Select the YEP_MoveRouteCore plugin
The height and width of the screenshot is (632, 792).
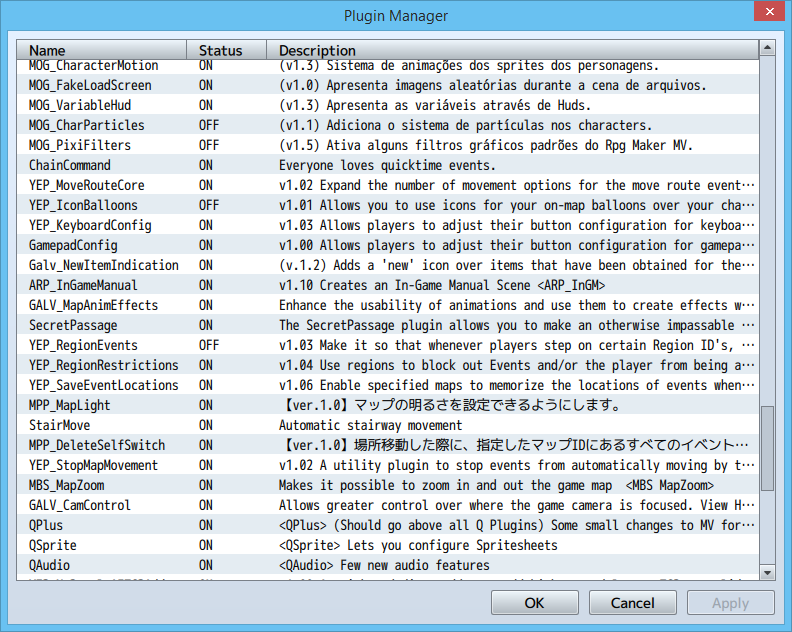click(x=387, y=185)
